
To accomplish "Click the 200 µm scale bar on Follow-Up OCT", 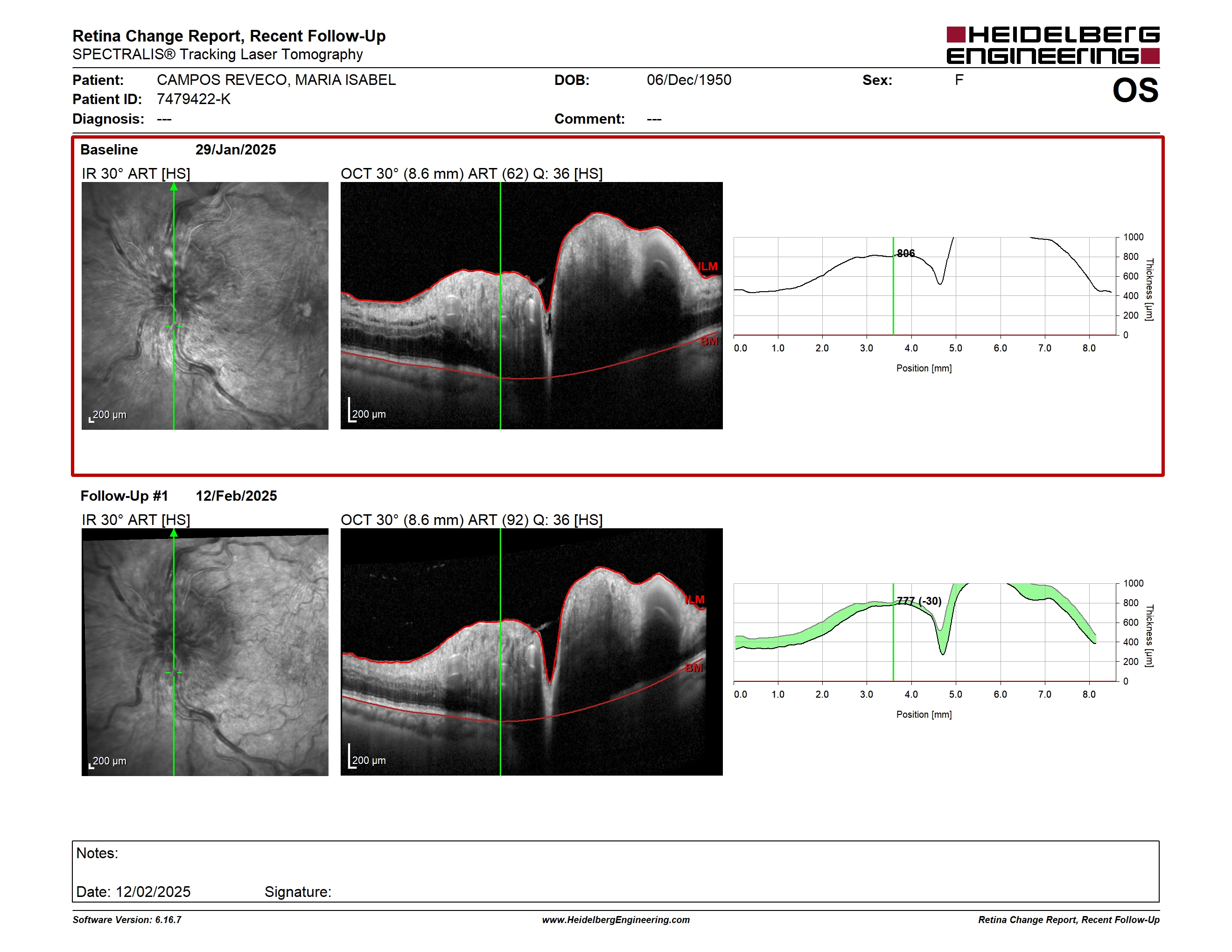I will click(x=367, y=757).
